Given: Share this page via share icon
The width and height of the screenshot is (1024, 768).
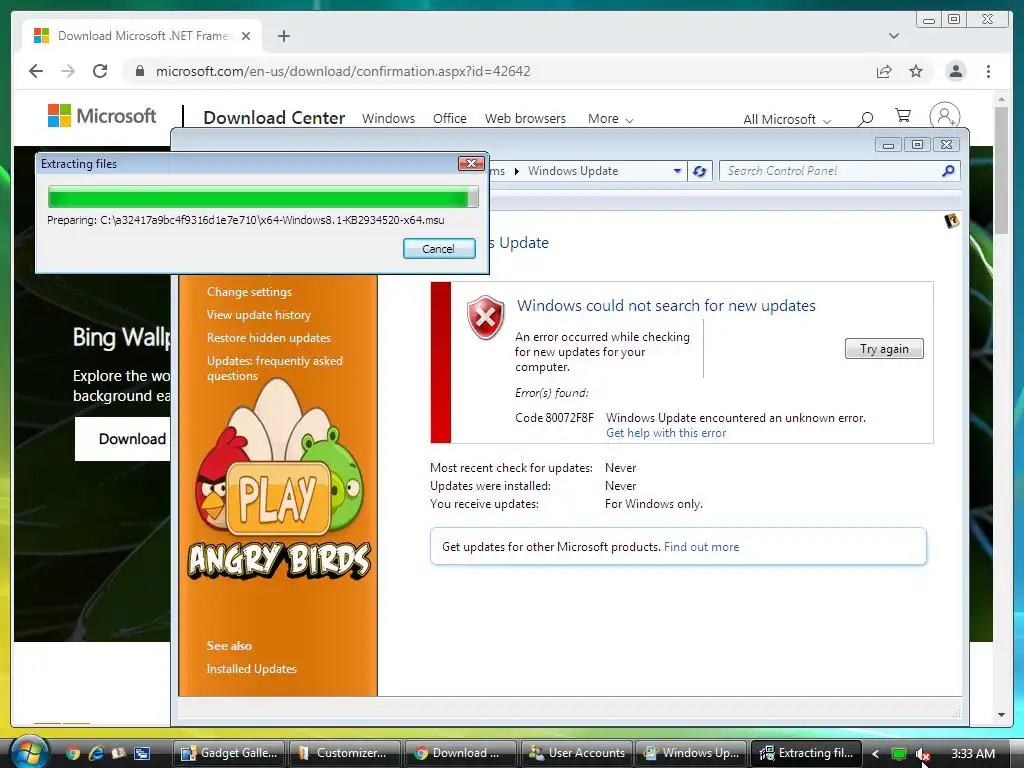Looking at the screenshot, I should tap(884, 71).
